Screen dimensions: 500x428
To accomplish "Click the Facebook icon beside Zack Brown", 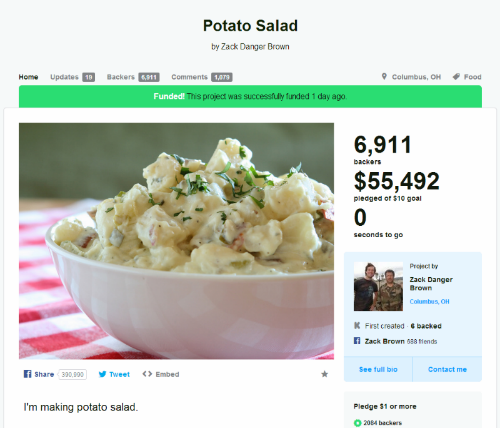I will point(357,341).
